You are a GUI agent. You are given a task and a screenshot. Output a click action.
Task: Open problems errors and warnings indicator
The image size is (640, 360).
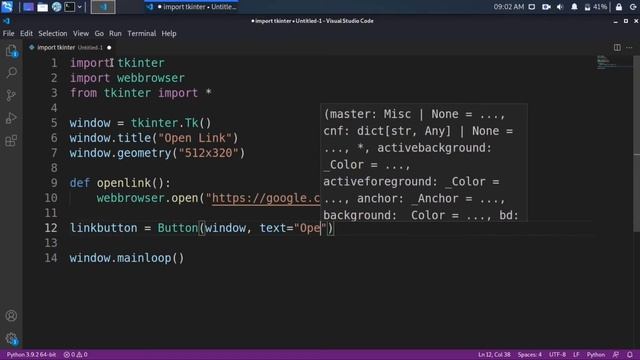point(76,355)
